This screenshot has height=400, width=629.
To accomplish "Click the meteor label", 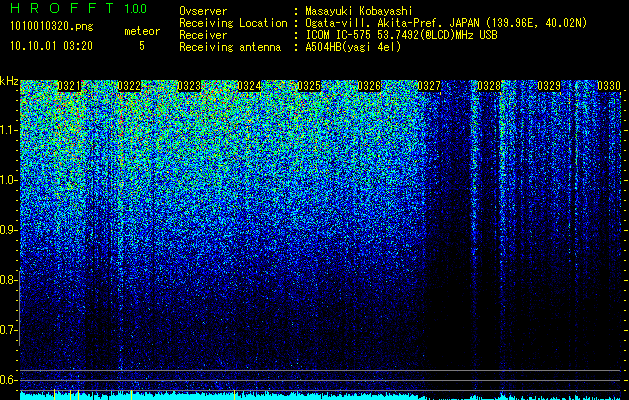I will point(142,31).
